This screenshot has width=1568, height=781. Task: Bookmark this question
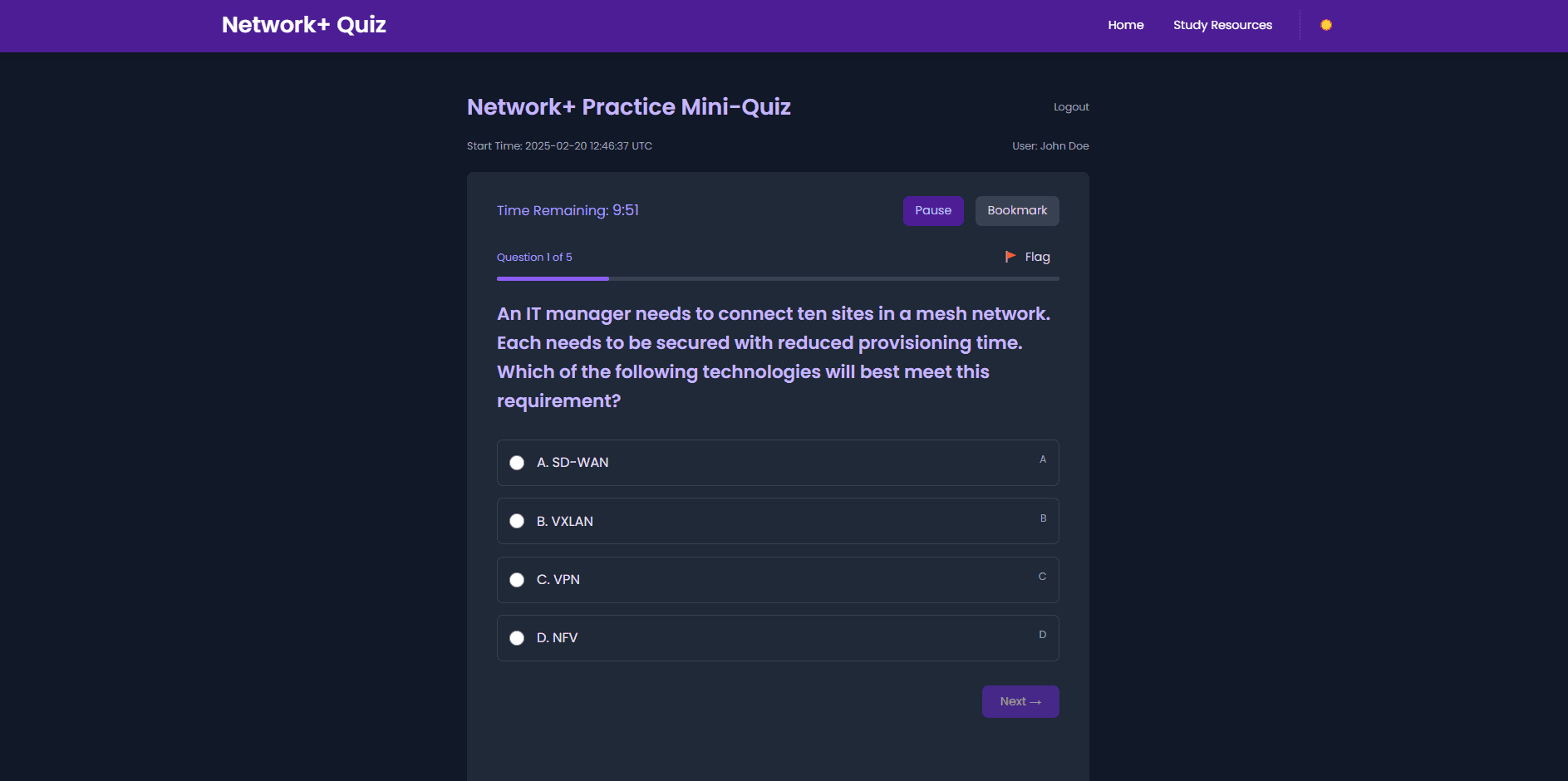1016,211
